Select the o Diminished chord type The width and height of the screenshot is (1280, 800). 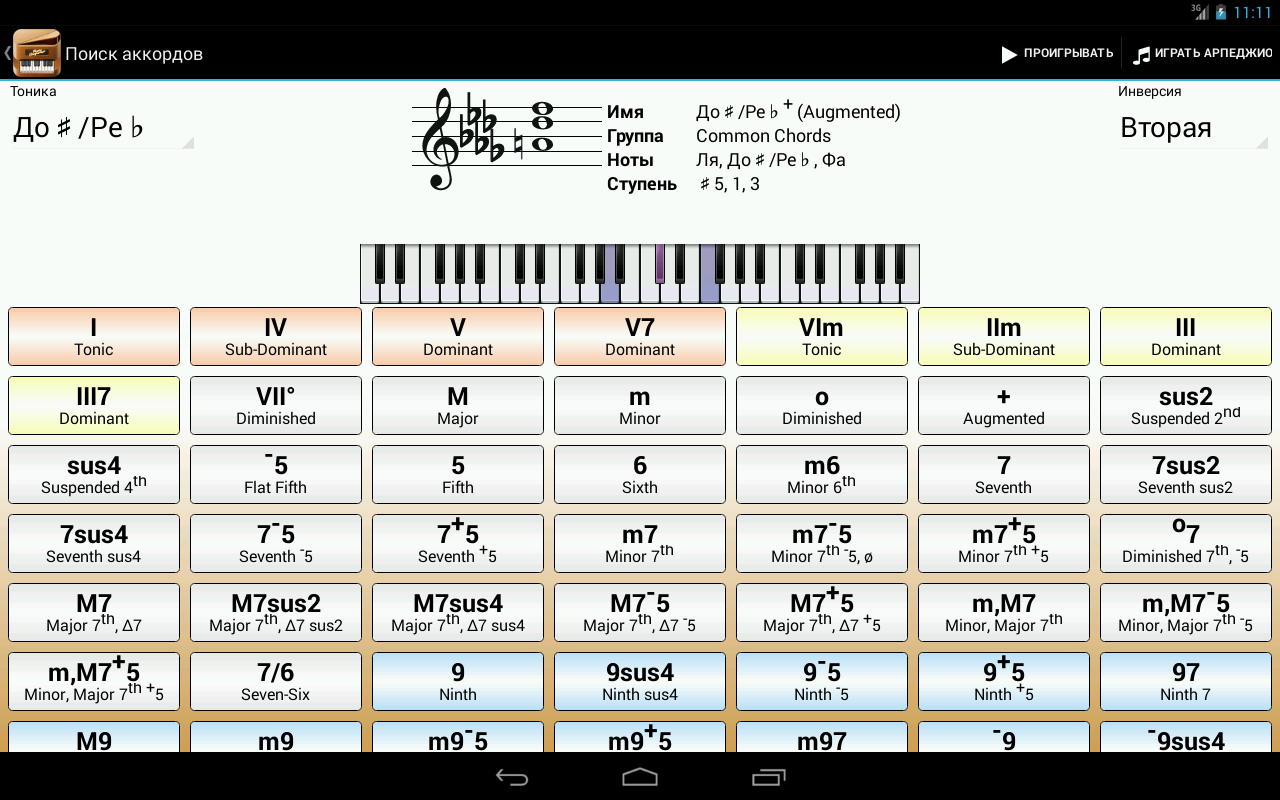pos(822,406)
